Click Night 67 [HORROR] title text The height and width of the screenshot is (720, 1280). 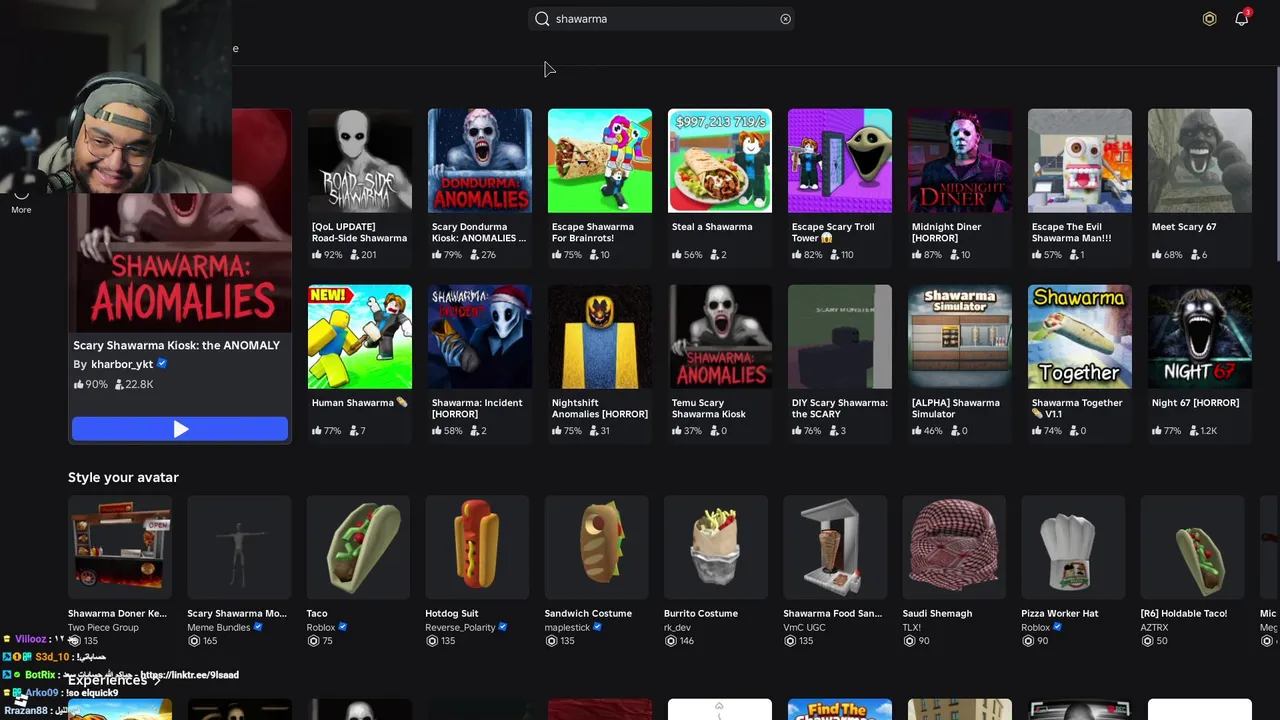[x=1195, y=403]
